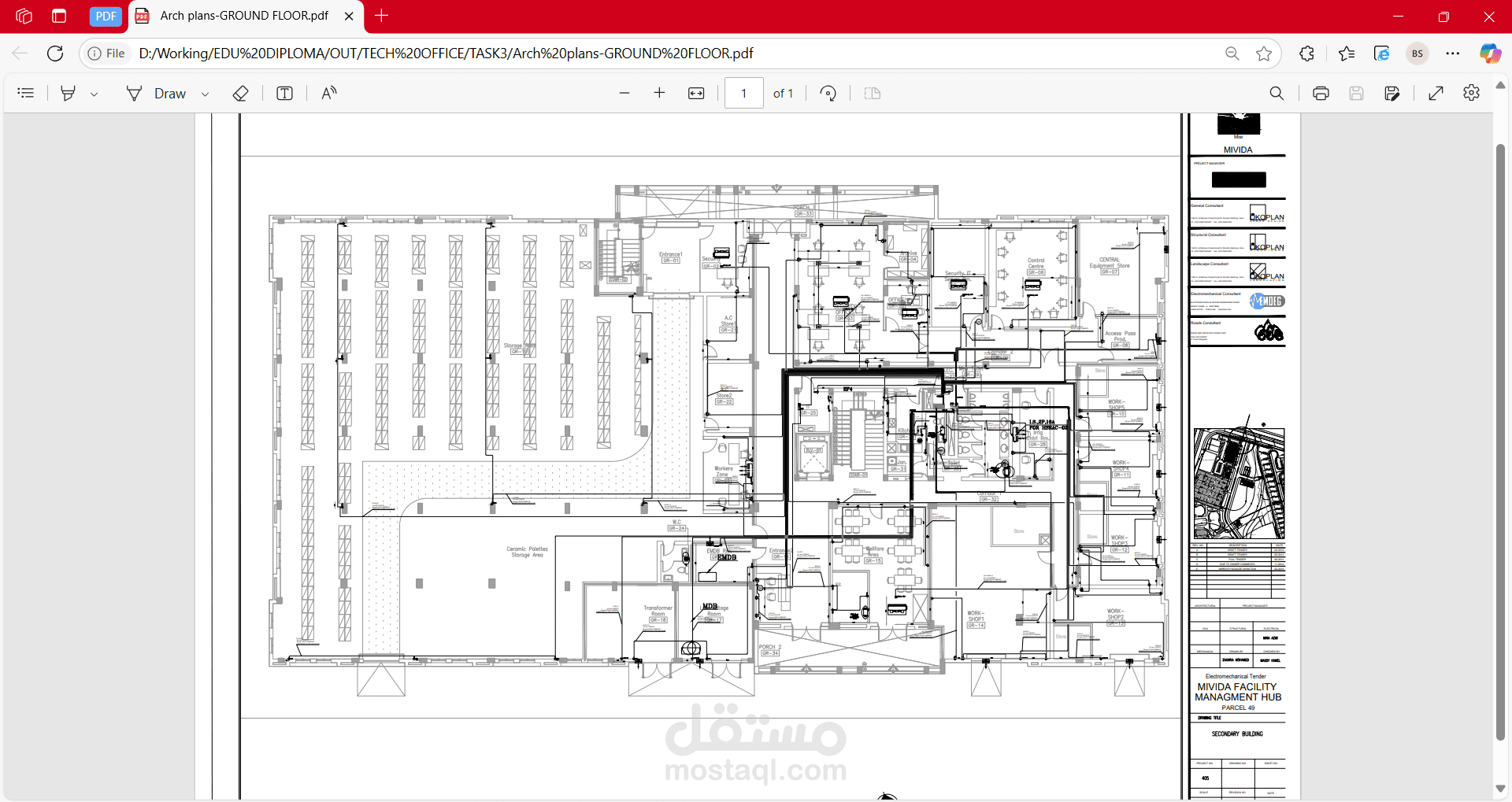Screen dimensions: 1512x802
Task: Open Find in PDF search
Action: (1277, 93)
